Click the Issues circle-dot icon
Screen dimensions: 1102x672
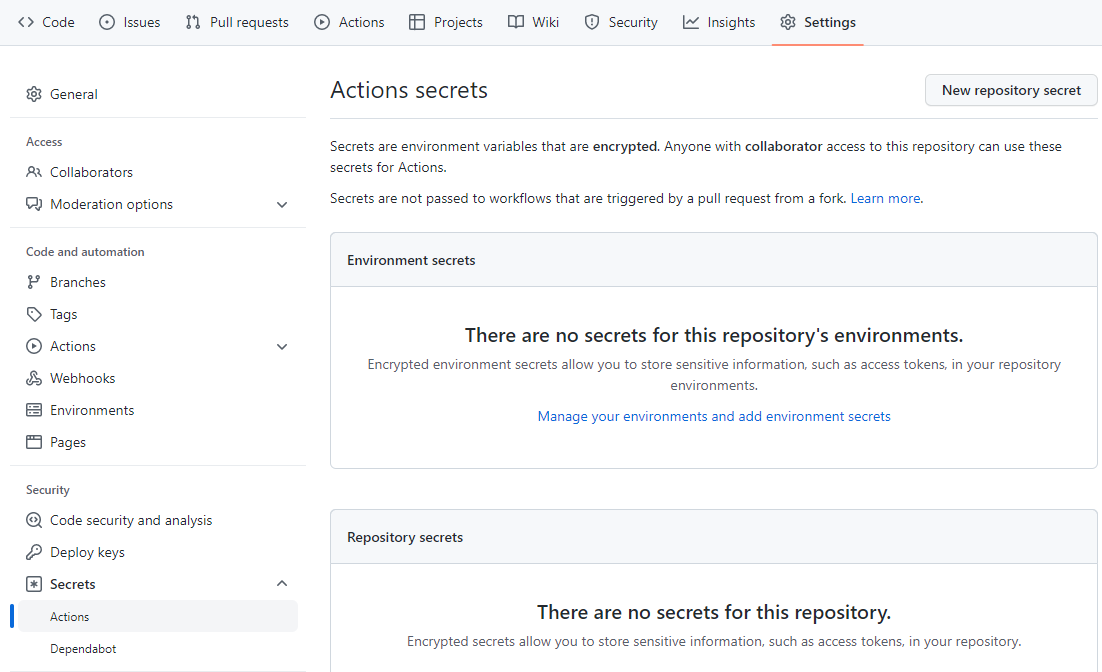pos(107,22)
